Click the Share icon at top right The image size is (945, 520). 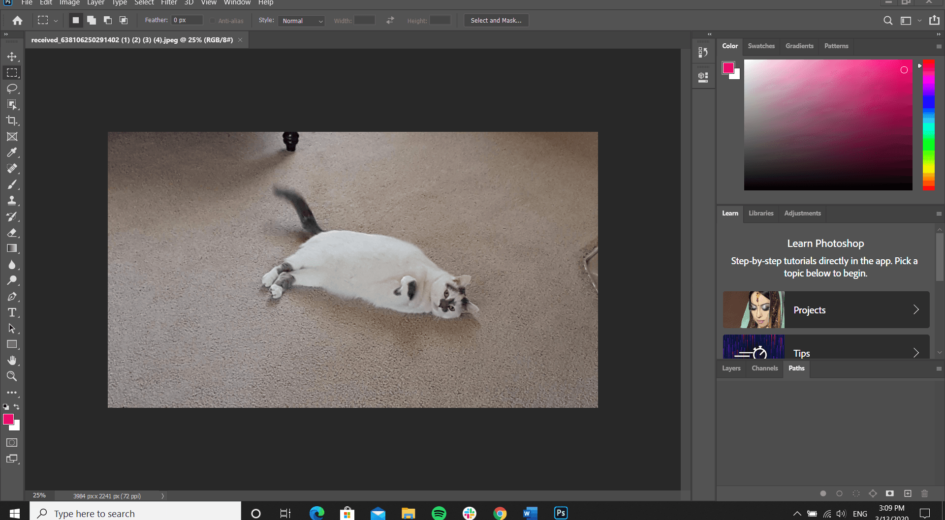point(934,20)
